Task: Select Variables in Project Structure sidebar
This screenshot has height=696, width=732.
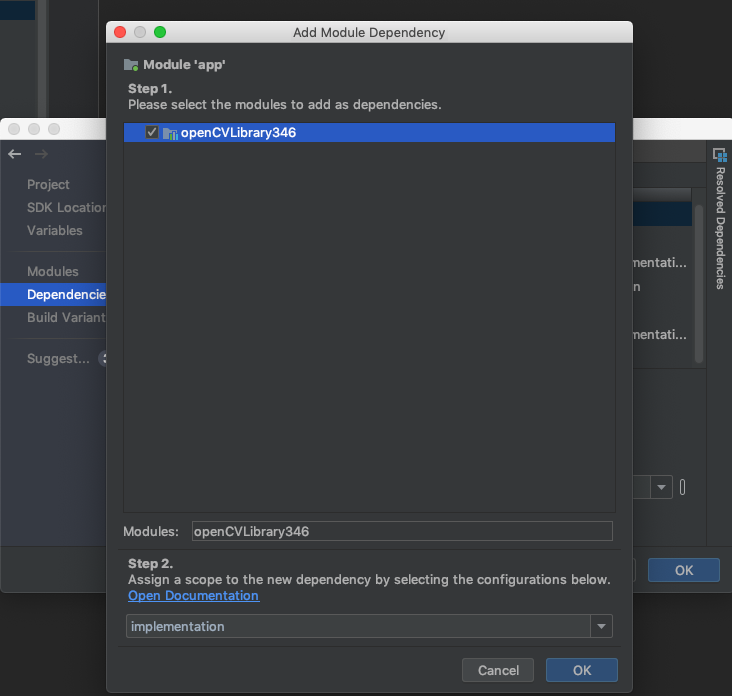Action: [55, 230]
